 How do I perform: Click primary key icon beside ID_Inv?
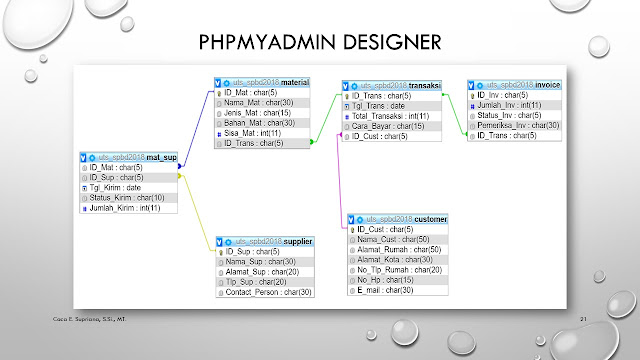tap(473, 96)
